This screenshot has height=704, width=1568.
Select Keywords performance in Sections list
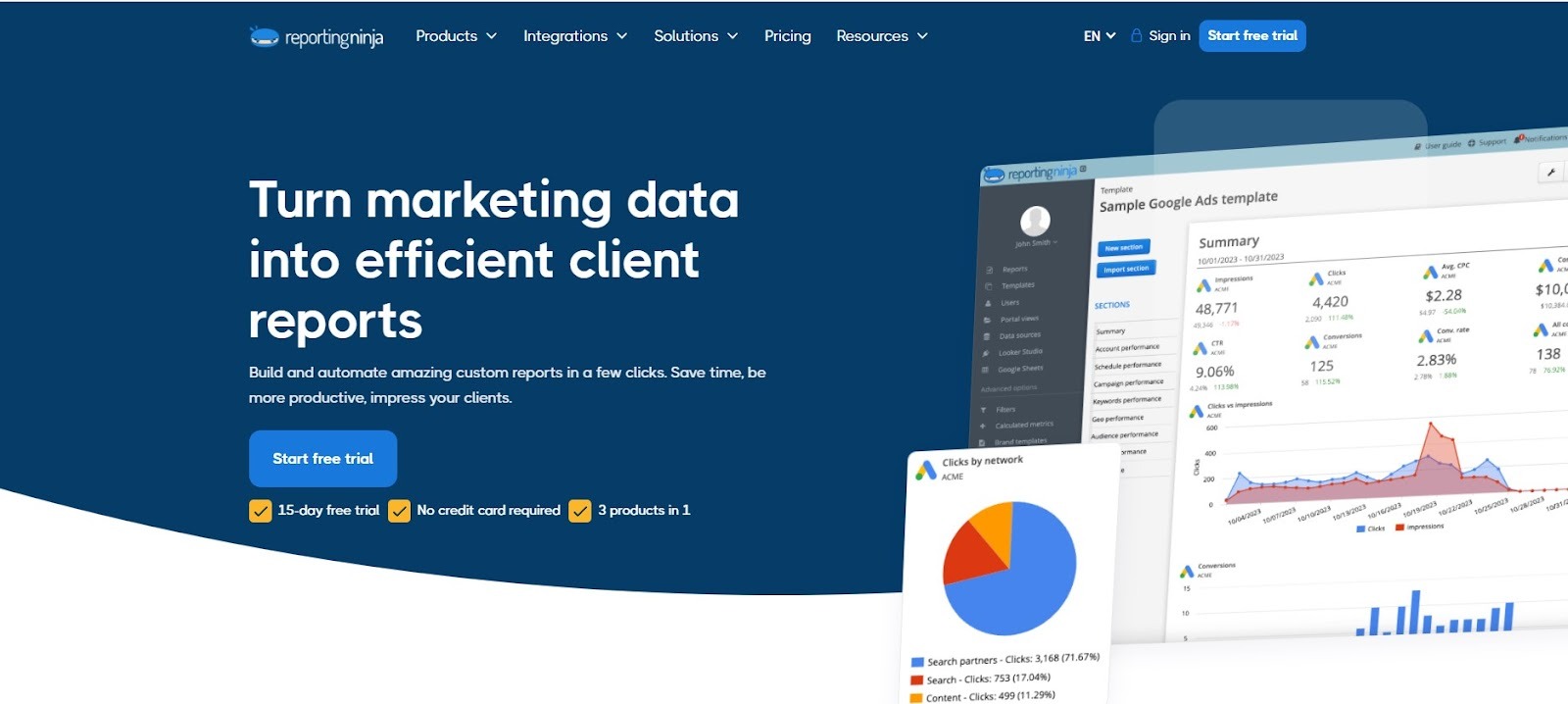point(1127,401)
